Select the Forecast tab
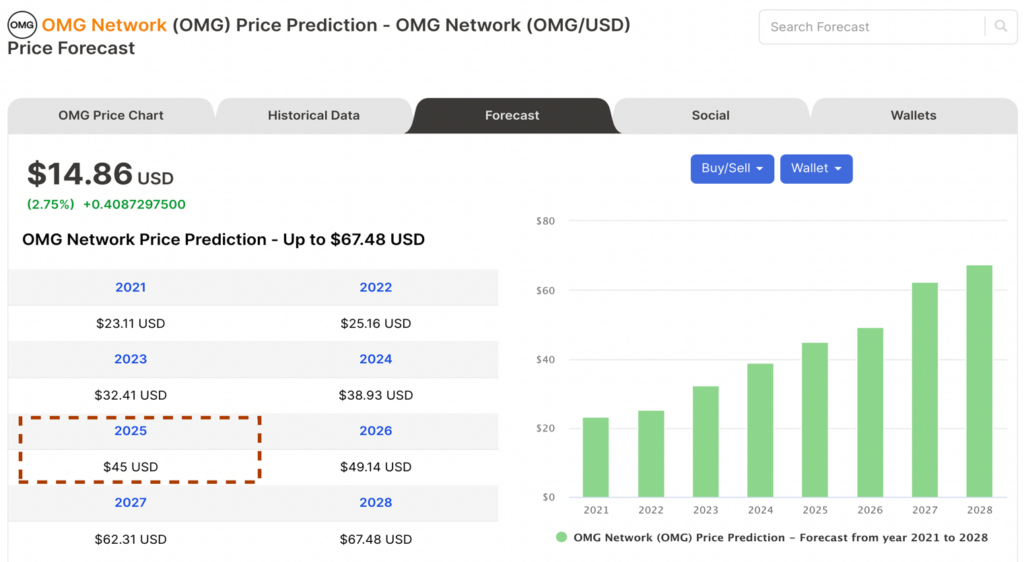The width and height of the screenshot is (1024, 562). click(x=512, y=116)
